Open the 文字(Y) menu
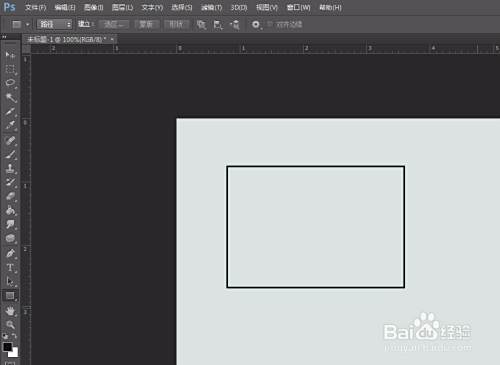The height and width of the screenshot is (365, 500). [152, 7]
